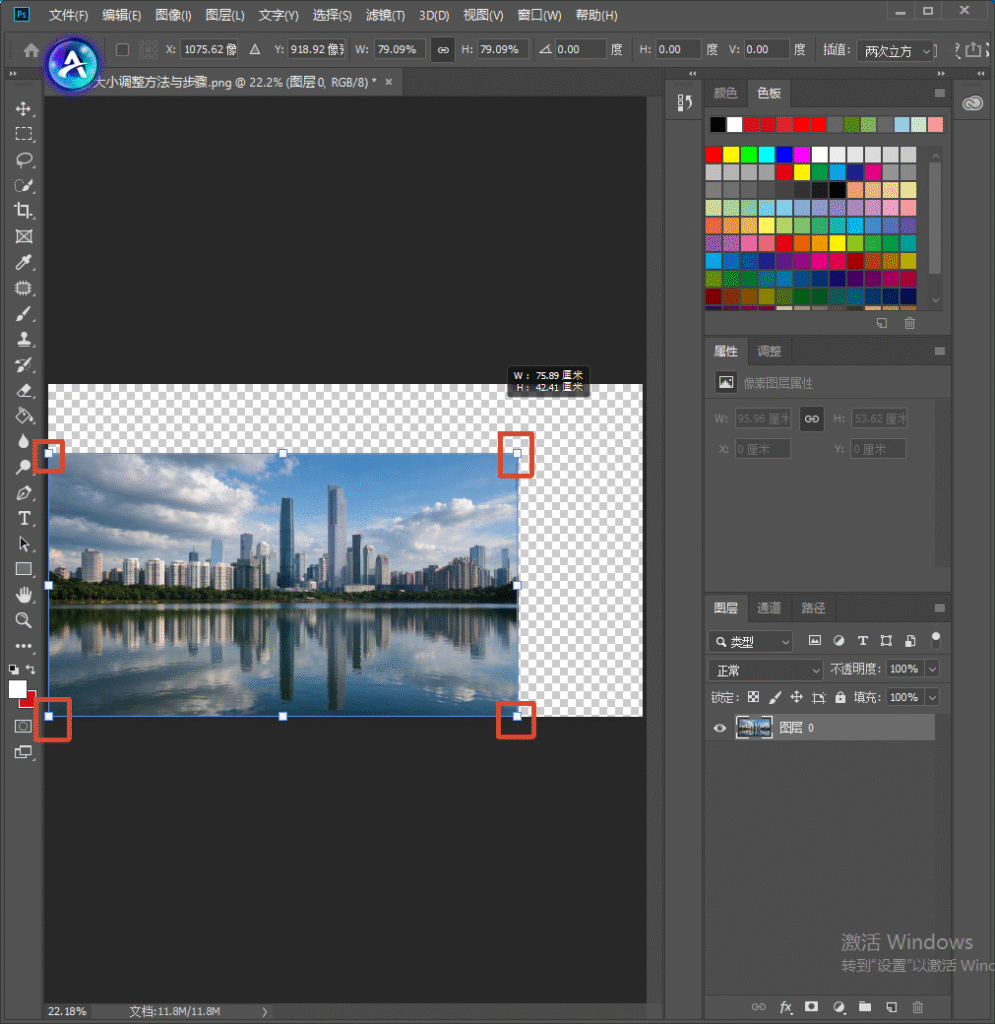Select the Brush tool
This screenshot has width=995, height=1024.
tap(24, 313)
